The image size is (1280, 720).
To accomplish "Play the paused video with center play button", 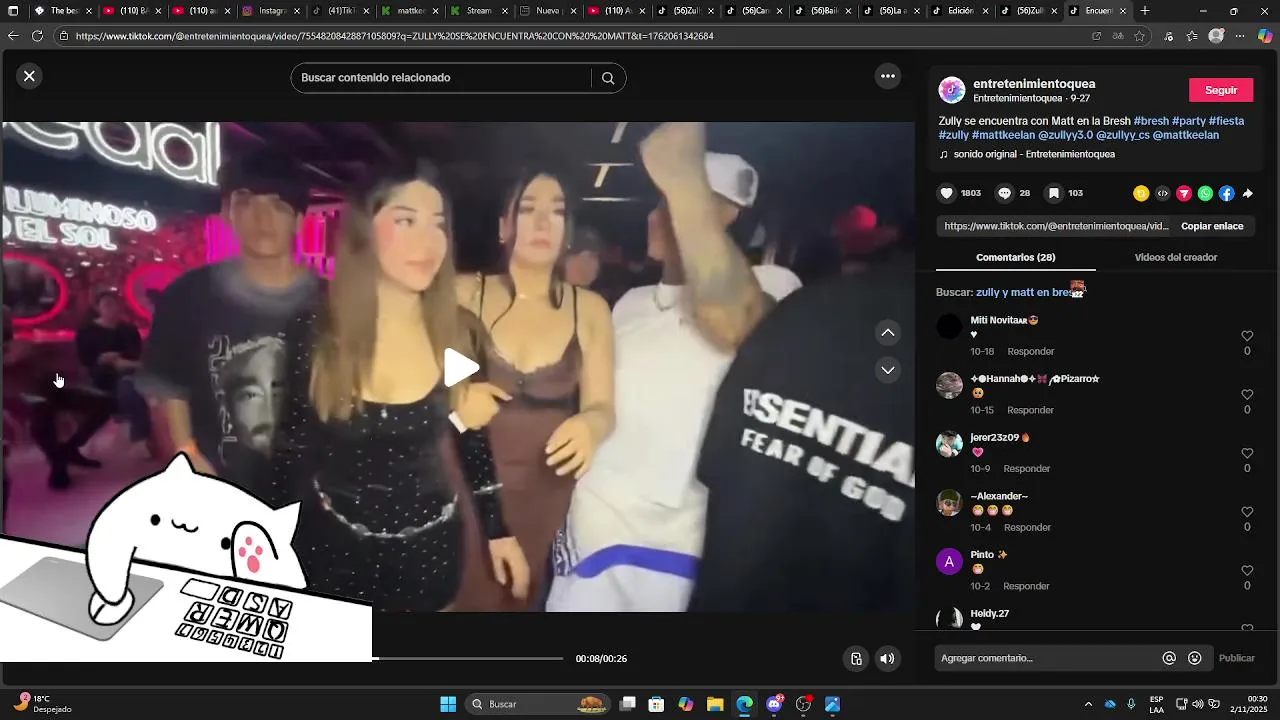I will click(x=461, y=367).
